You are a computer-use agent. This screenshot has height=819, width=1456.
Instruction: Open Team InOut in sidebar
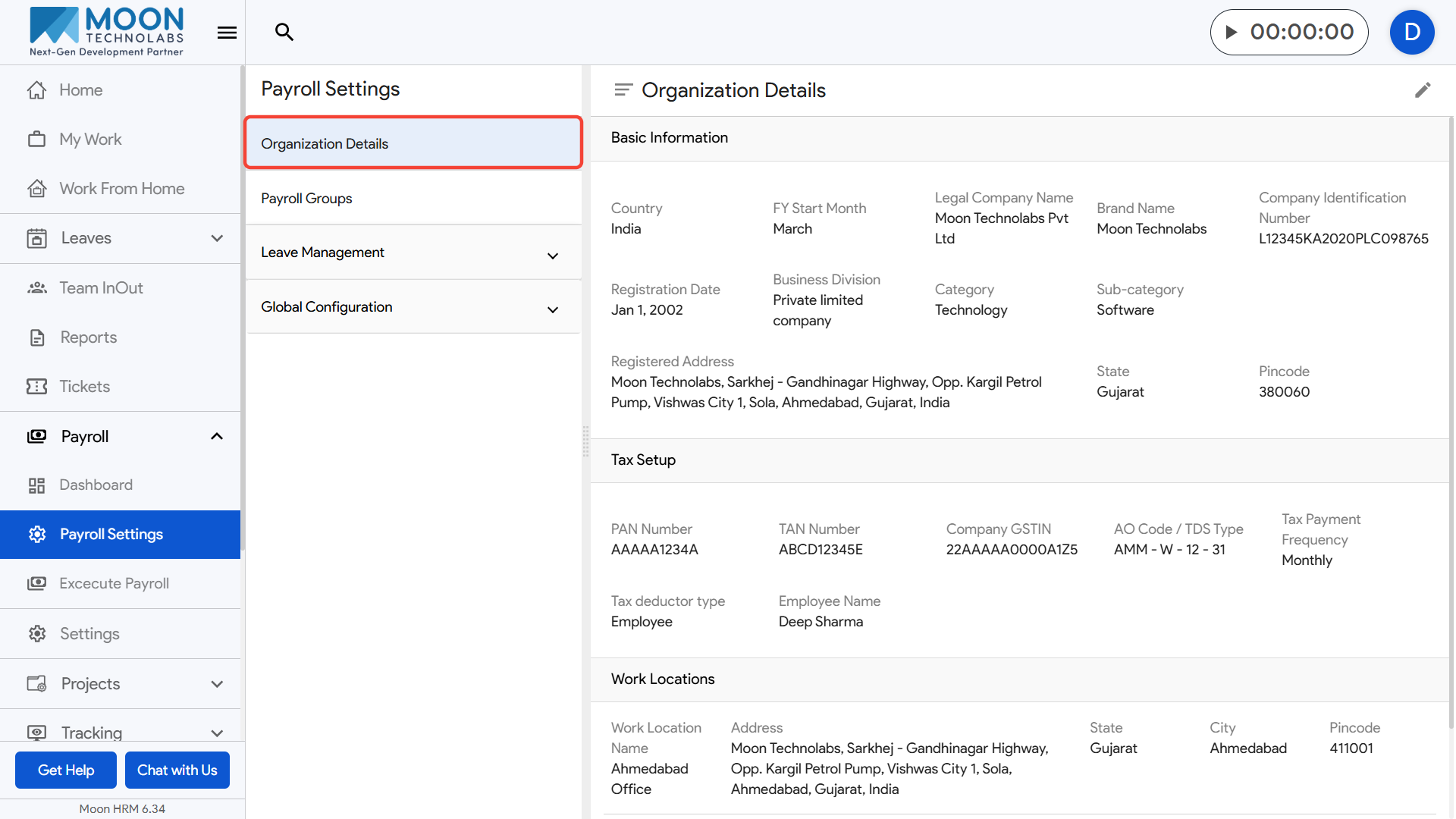pos(101,288)
